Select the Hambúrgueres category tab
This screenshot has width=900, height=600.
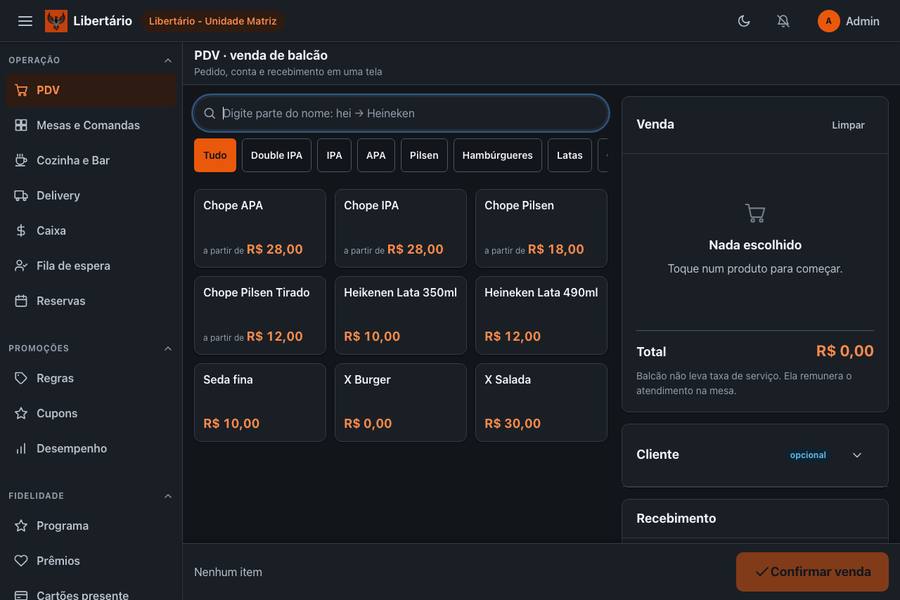click(497, 155)
